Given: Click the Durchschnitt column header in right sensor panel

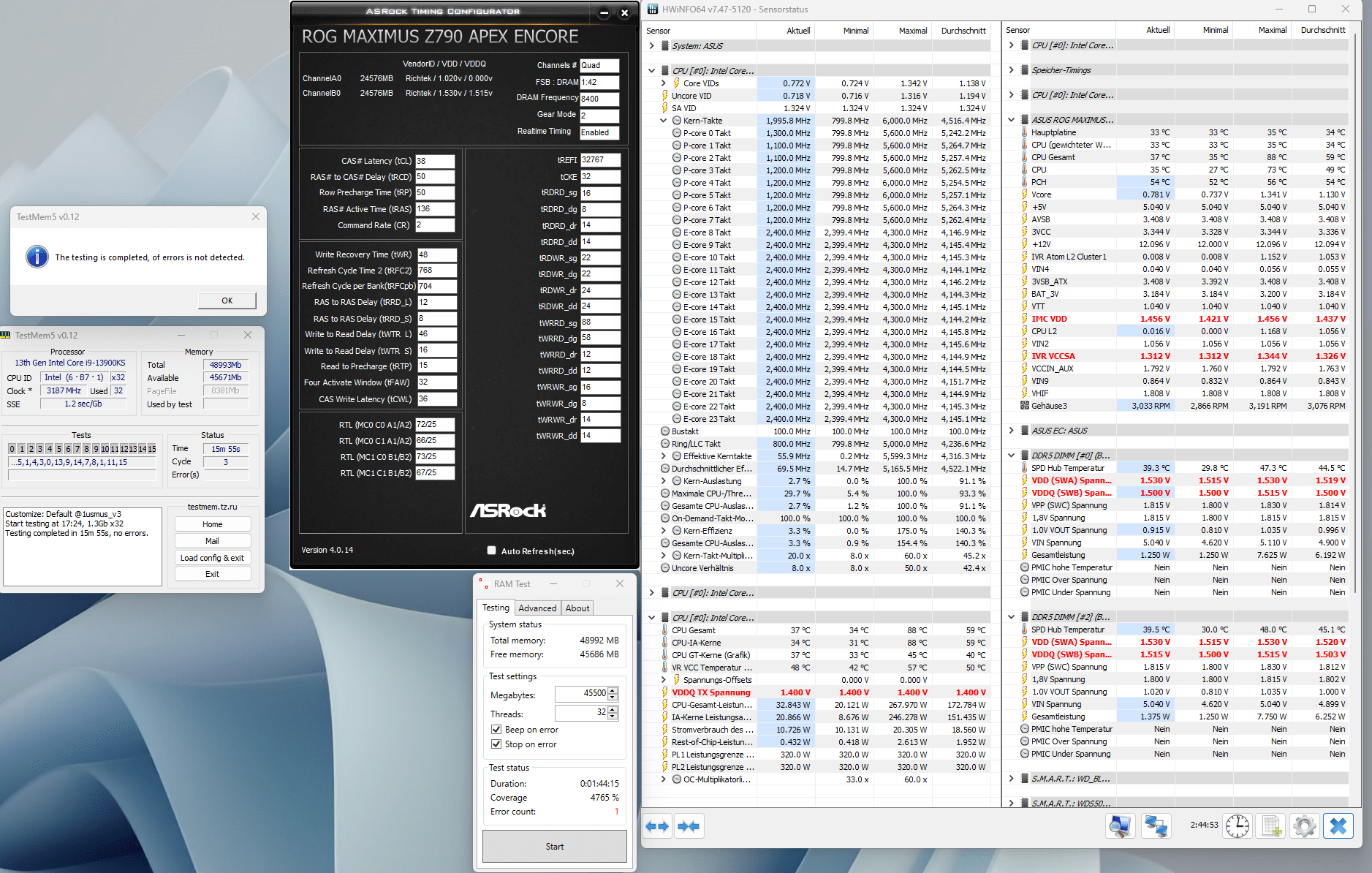Looking at the screenshot, I should click(1322, 30).
